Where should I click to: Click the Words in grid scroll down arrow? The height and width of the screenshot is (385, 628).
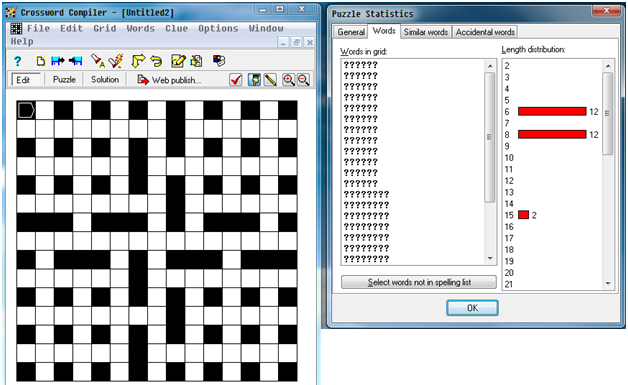pos(490,259)
